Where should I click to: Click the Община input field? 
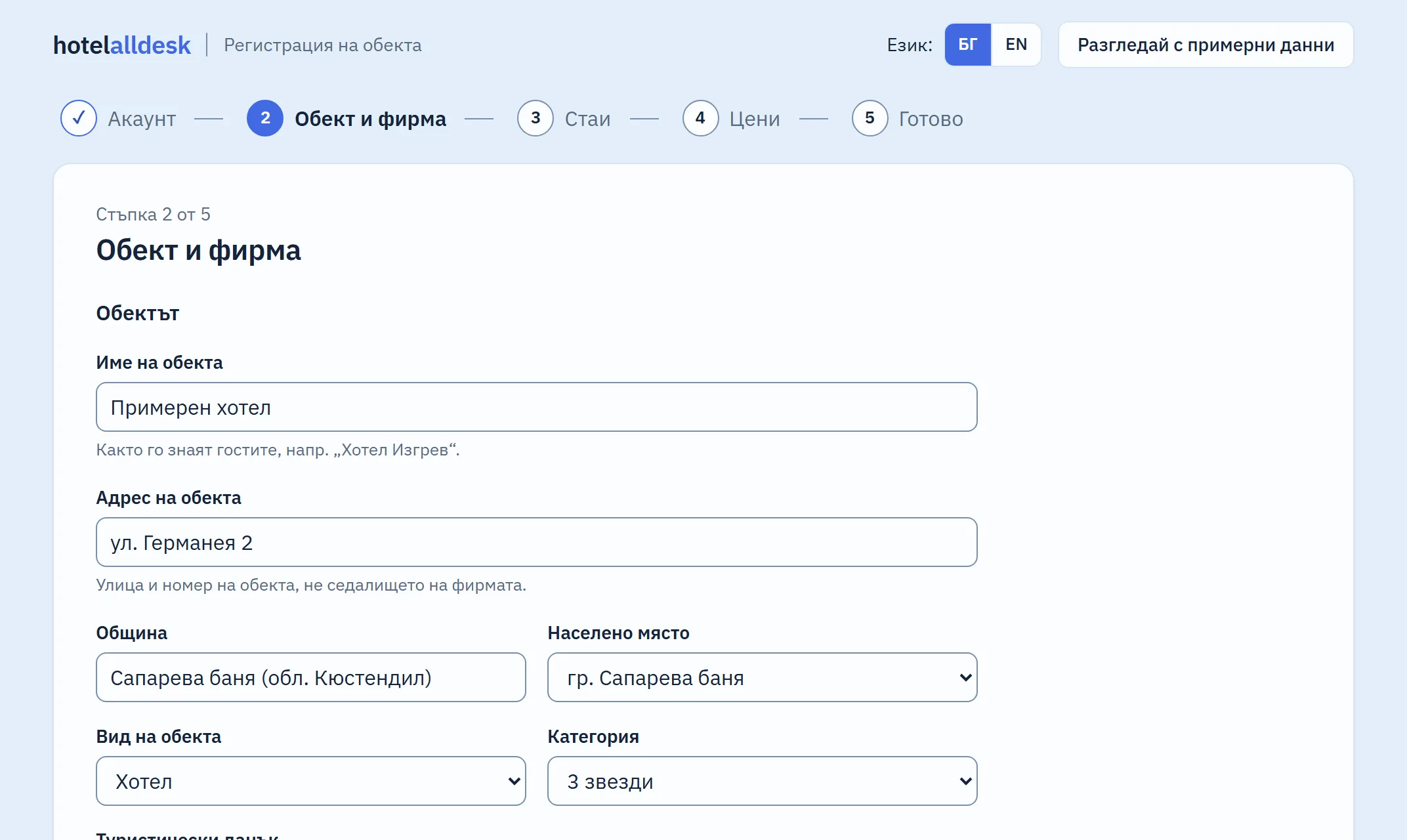click(311, 677)
